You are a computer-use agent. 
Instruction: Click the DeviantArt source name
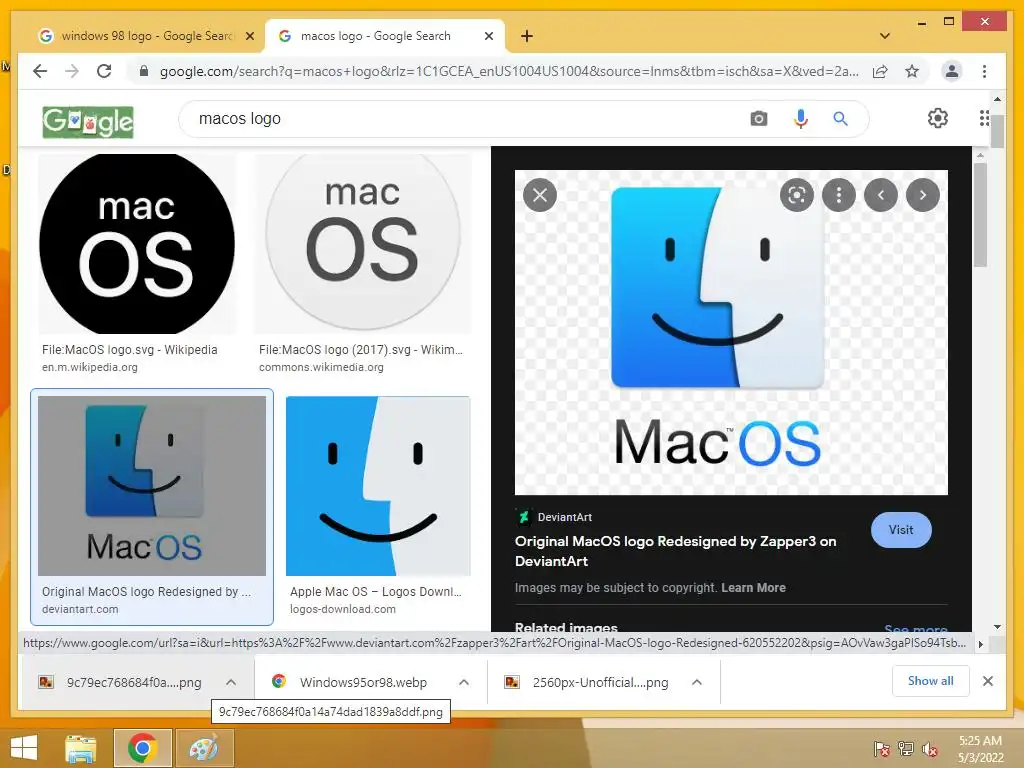click(564, 517)
